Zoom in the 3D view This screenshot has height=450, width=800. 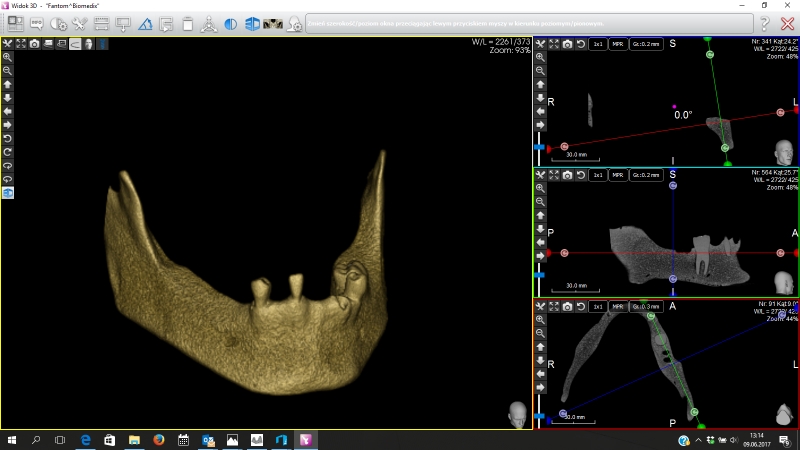[x=8, y=58]
